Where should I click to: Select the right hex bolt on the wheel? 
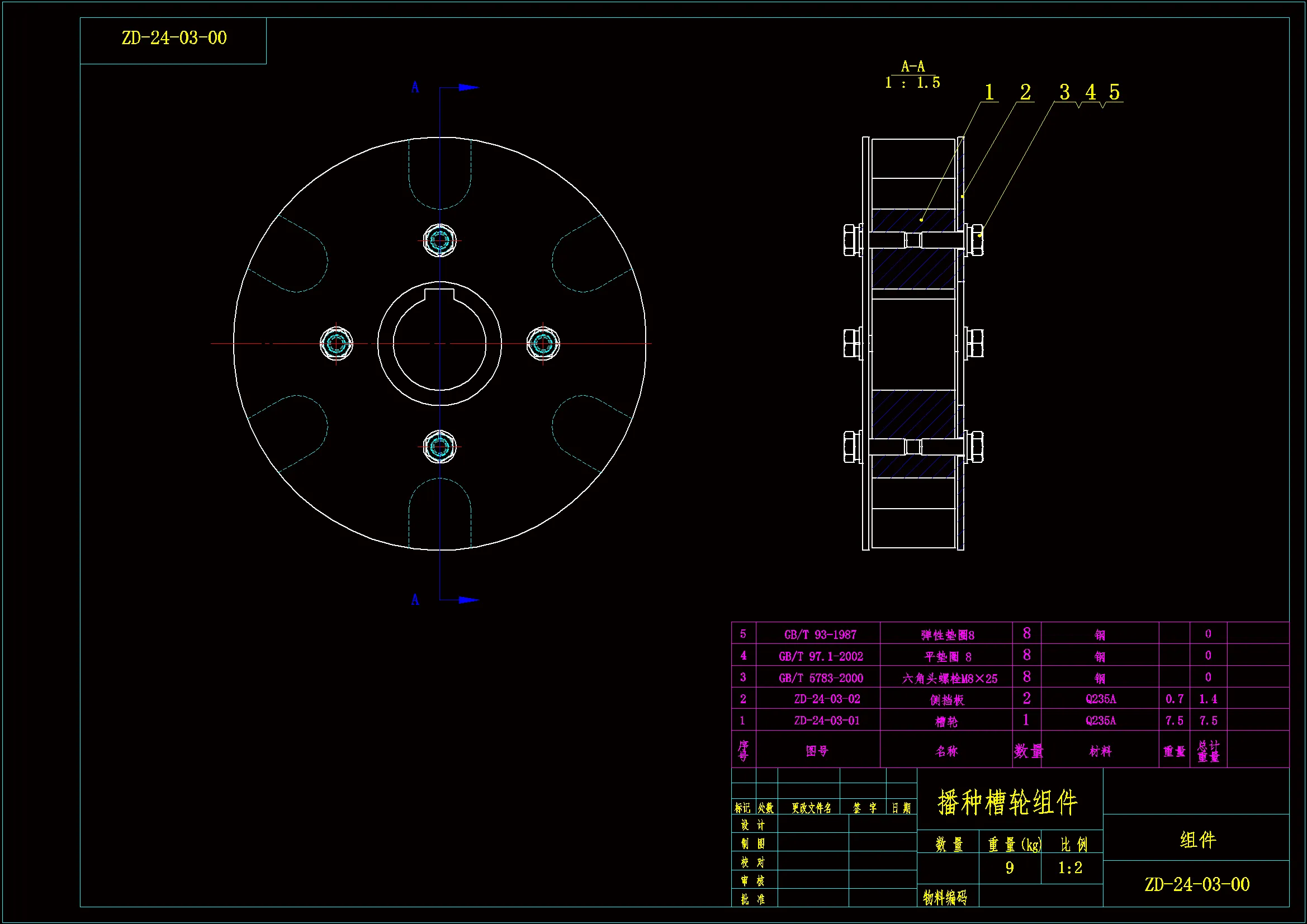[x=542, y=343]
